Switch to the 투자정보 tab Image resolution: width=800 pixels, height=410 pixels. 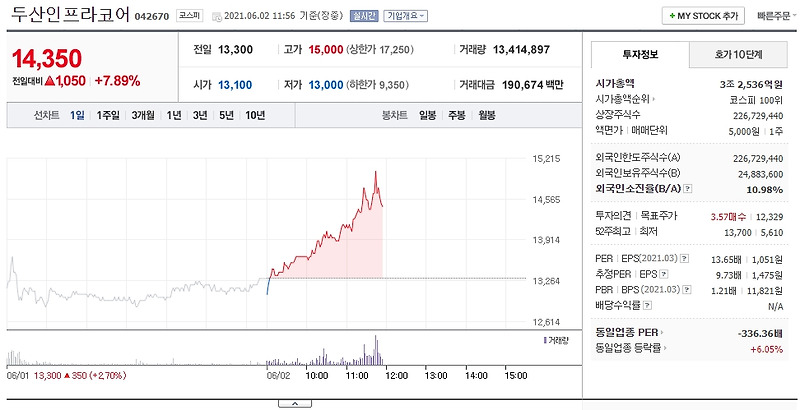pos(640,55)
